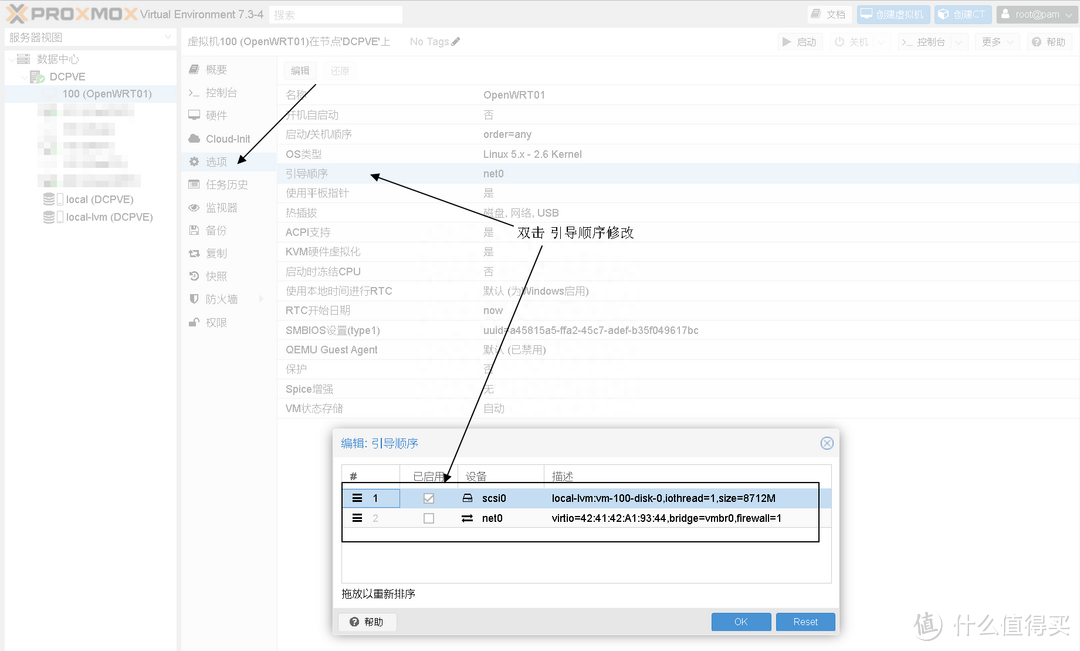
Task: Click Reset in the boot order dialog
Action: tap(805, 622)
